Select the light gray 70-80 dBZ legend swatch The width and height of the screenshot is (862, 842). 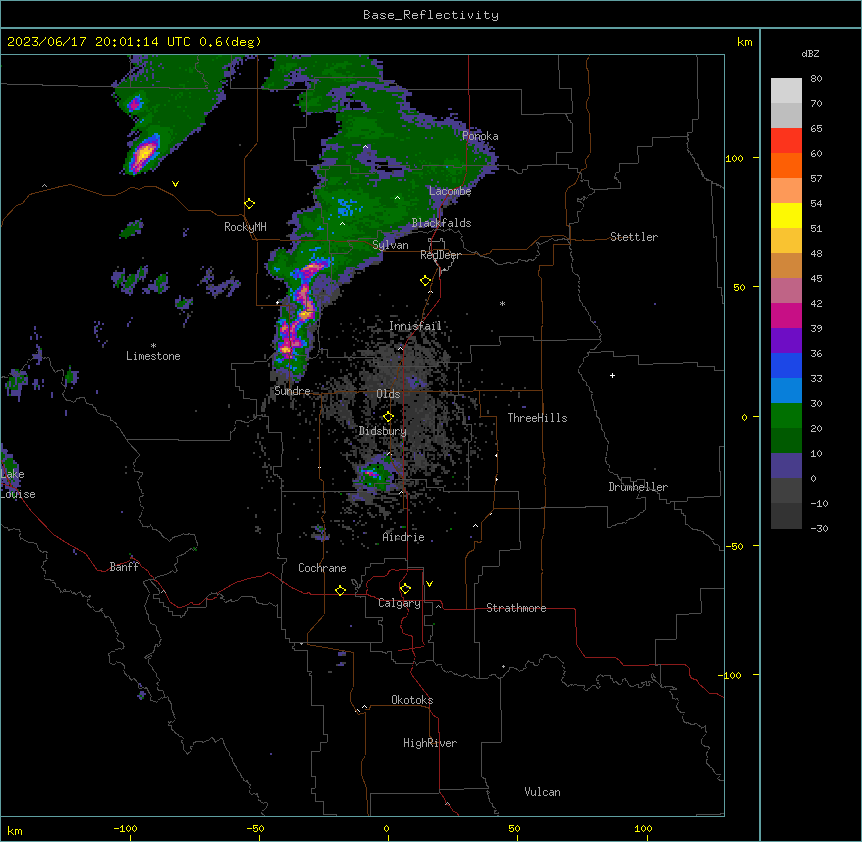(x=786, y=91)
